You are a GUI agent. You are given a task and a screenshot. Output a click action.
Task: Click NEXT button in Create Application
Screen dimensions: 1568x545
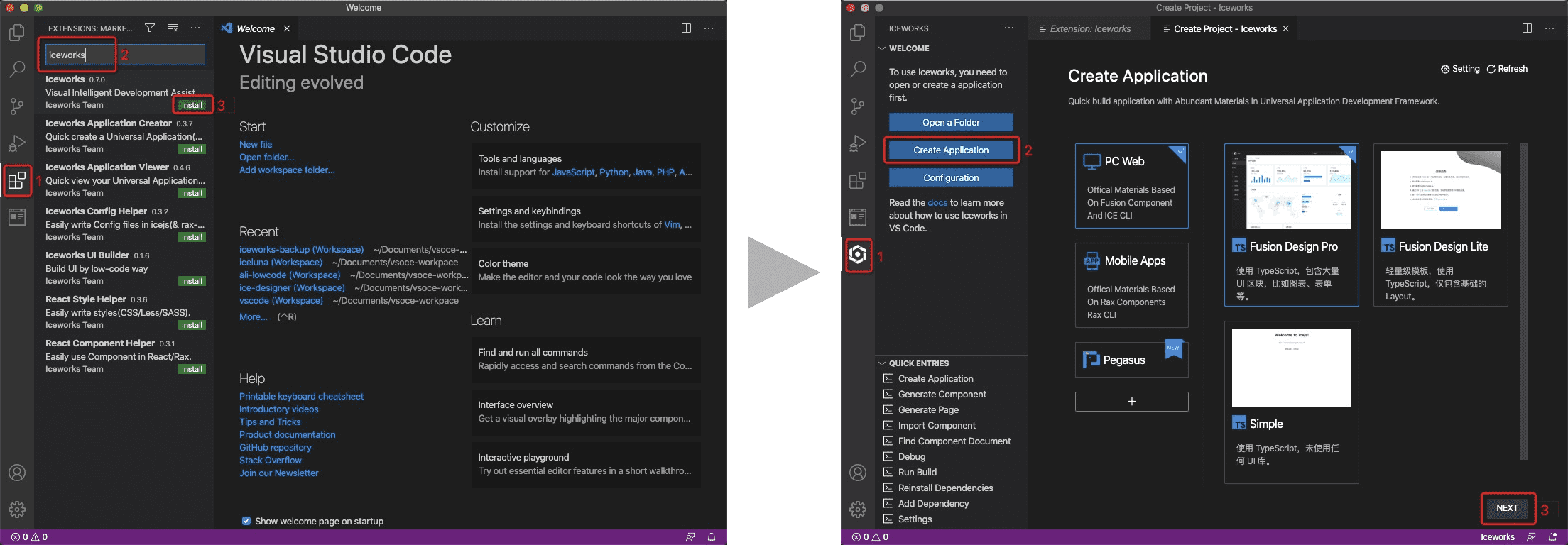coord(1507,507)
